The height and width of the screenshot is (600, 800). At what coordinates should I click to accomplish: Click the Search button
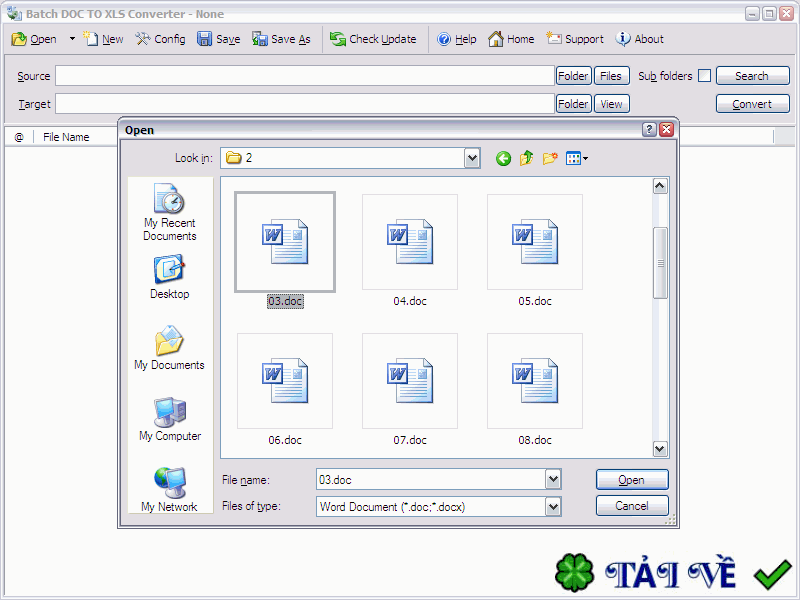point(753,76)
